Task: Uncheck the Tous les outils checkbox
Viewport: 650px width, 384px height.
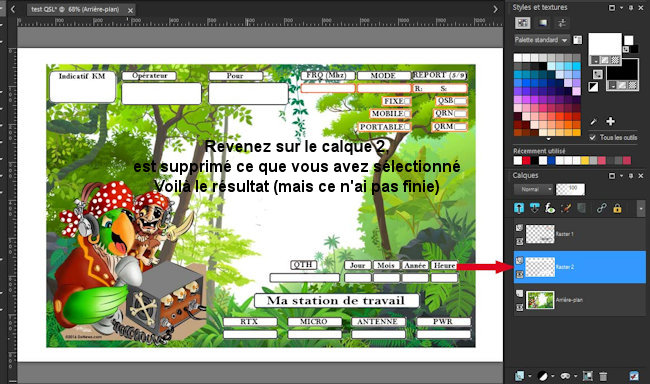Action: pos(593,137)
